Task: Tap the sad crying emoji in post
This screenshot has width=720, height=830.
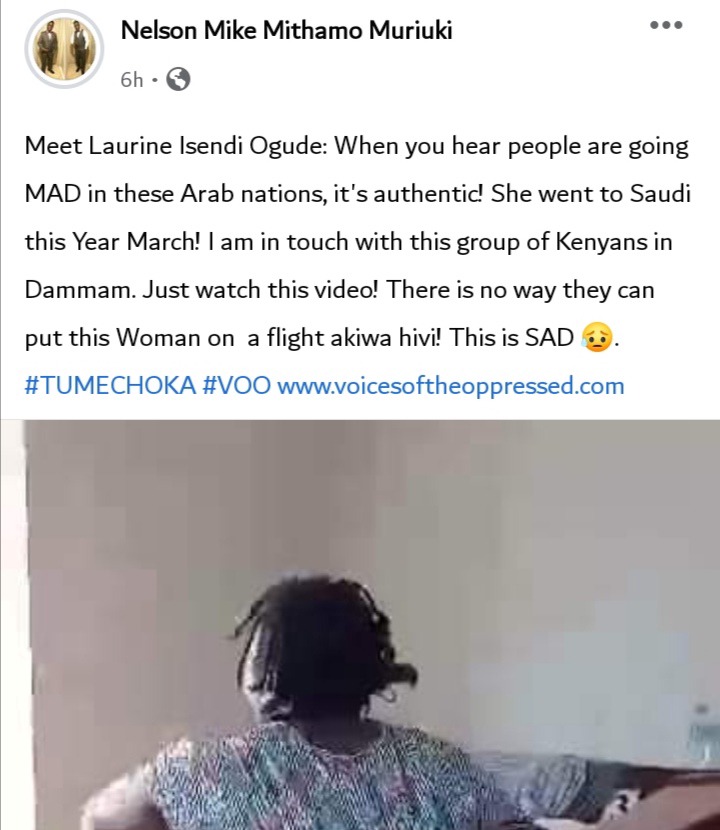Action: tap(597, 337)
